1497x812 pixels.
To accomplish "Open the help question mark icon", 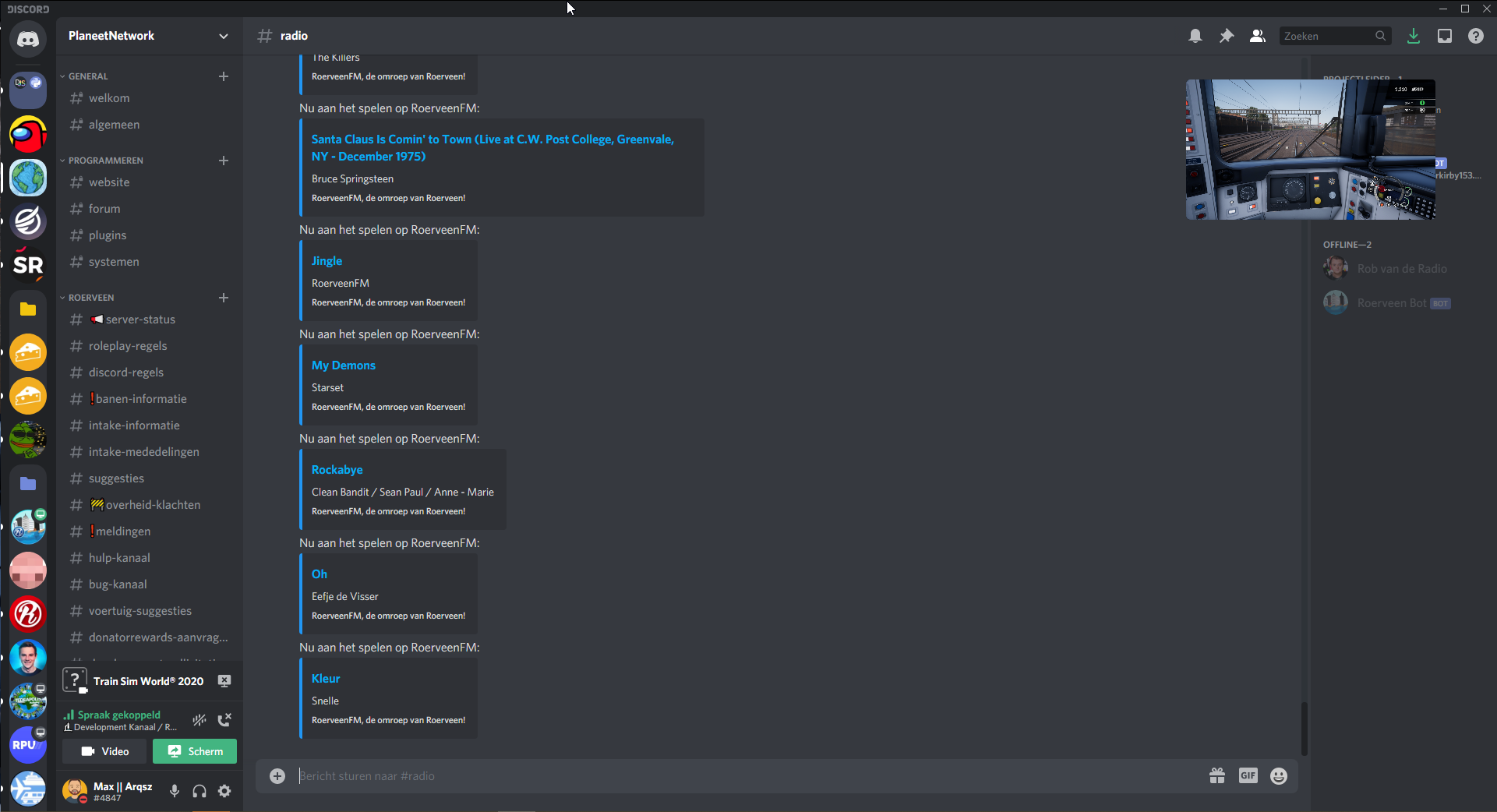I will pos(1475,36).
